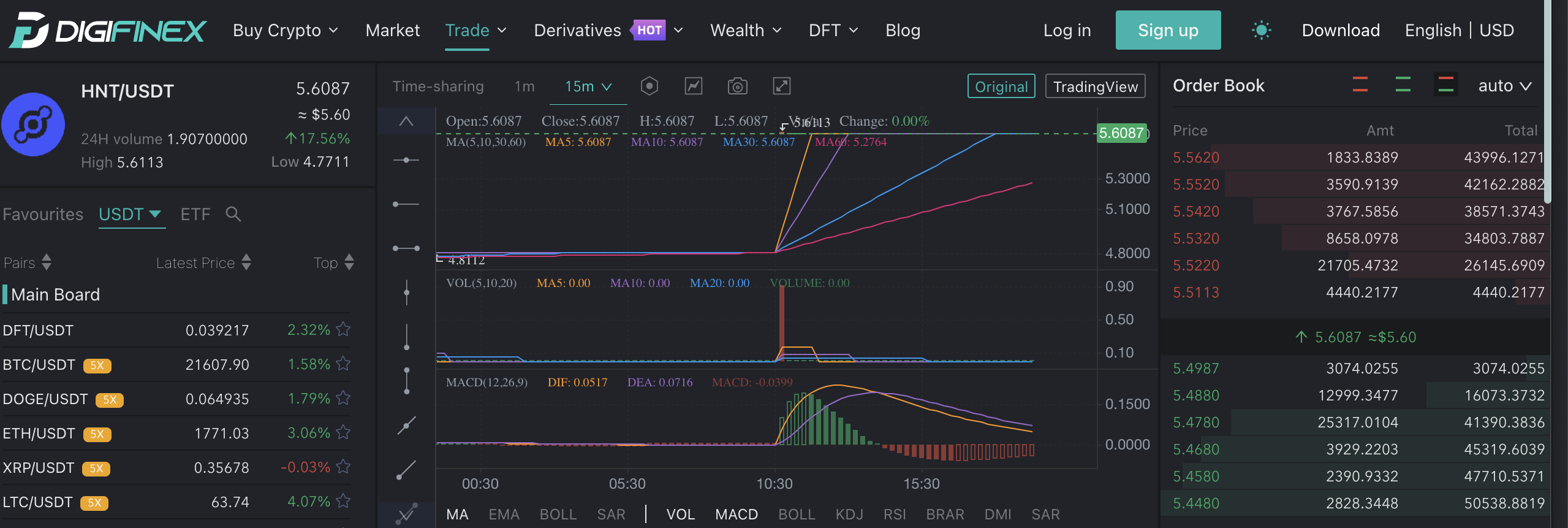Select Time-sharing chart mode

pos(438,86)
